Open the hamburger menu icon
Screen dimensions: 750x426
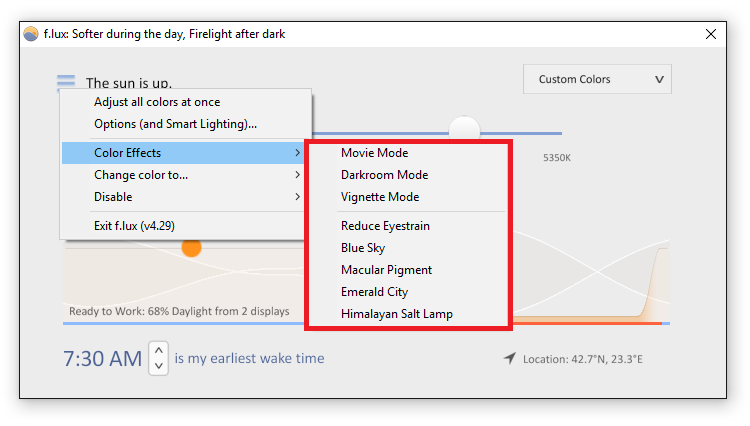(x=66, y=82)
